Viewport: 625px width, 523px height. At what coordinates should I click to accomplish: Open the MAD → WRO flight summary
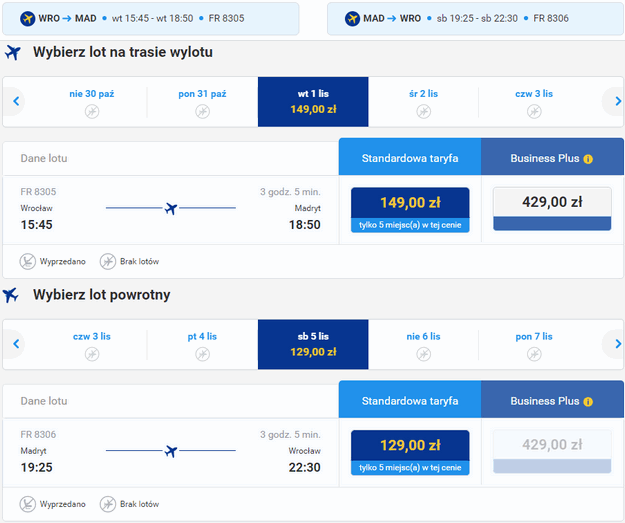(x=475, y=18)
